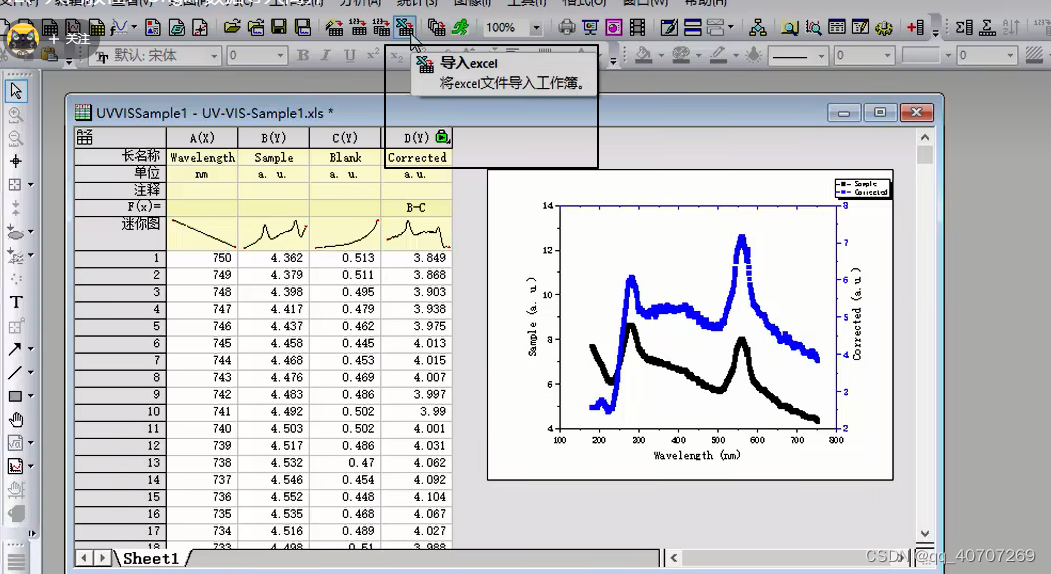The width and height of the screenshot is (1051, 574).
Task: Click the fill color paint bucket swatch
Action: click(x=643, y=56)
